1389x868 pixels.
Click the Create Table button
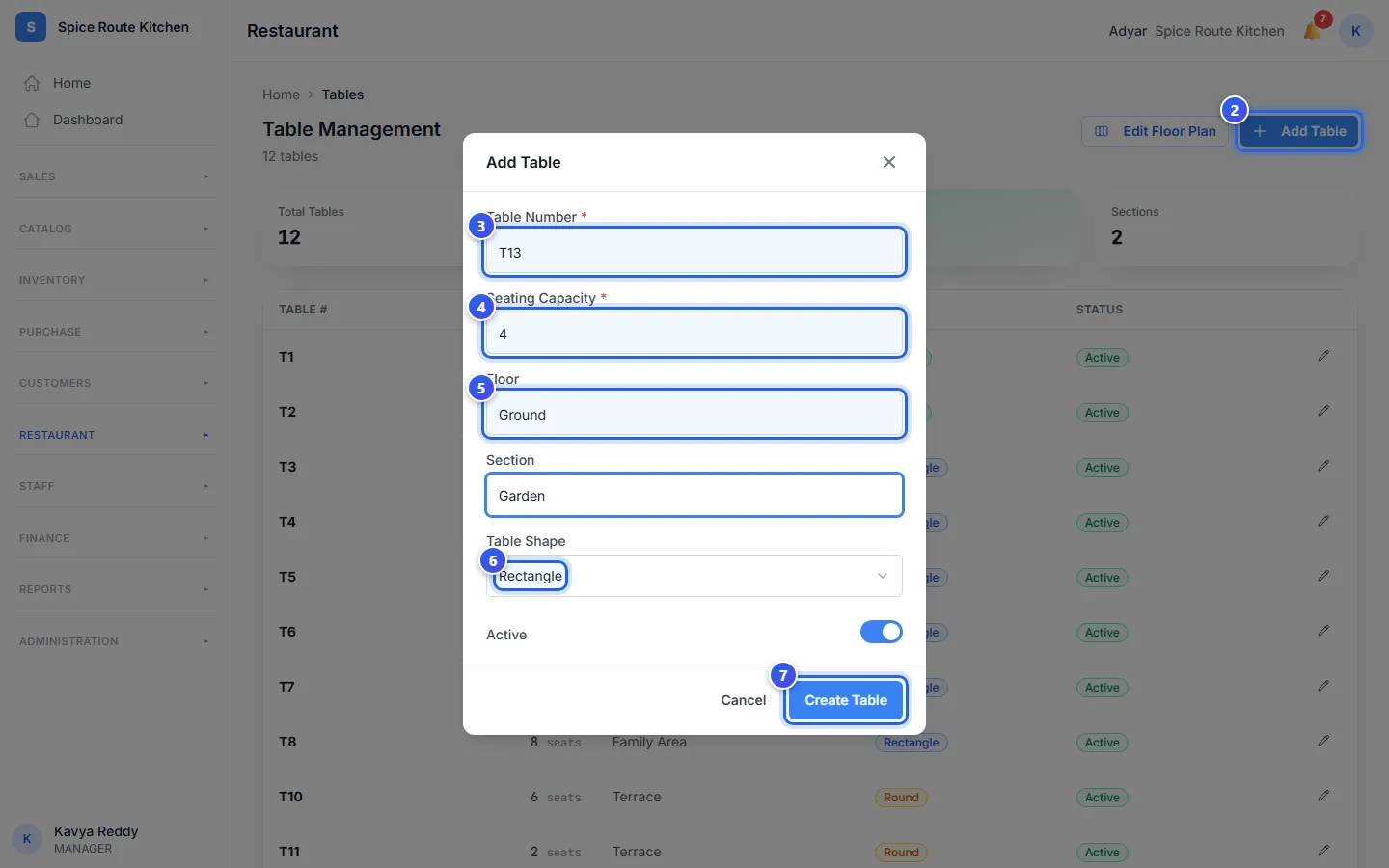[846, 700]
